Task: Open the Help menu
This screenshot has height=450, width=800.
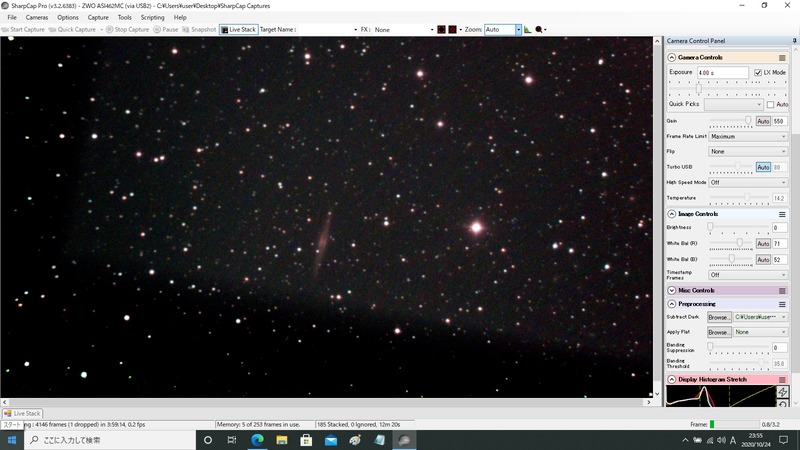Action: (180, 17)
